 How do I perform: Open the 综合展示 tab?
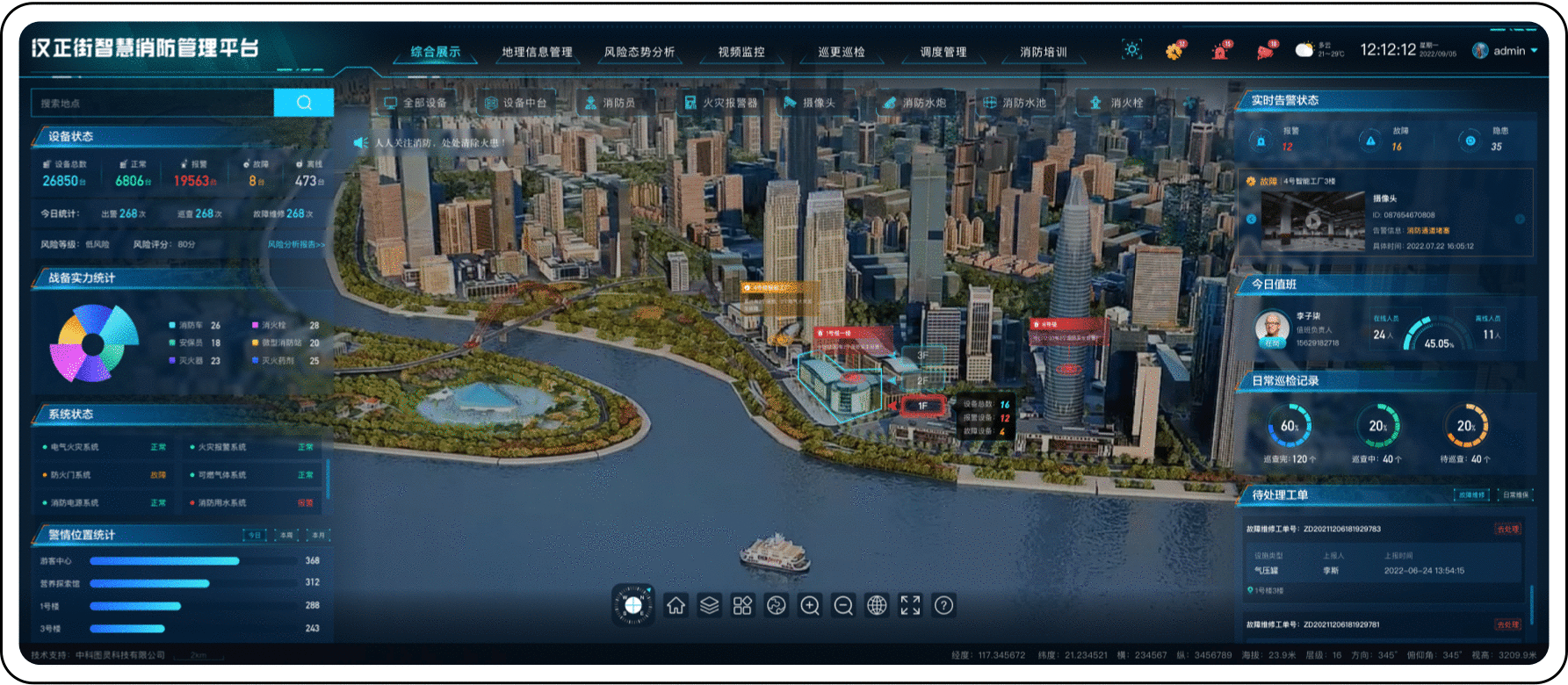(x=436, y=52)
